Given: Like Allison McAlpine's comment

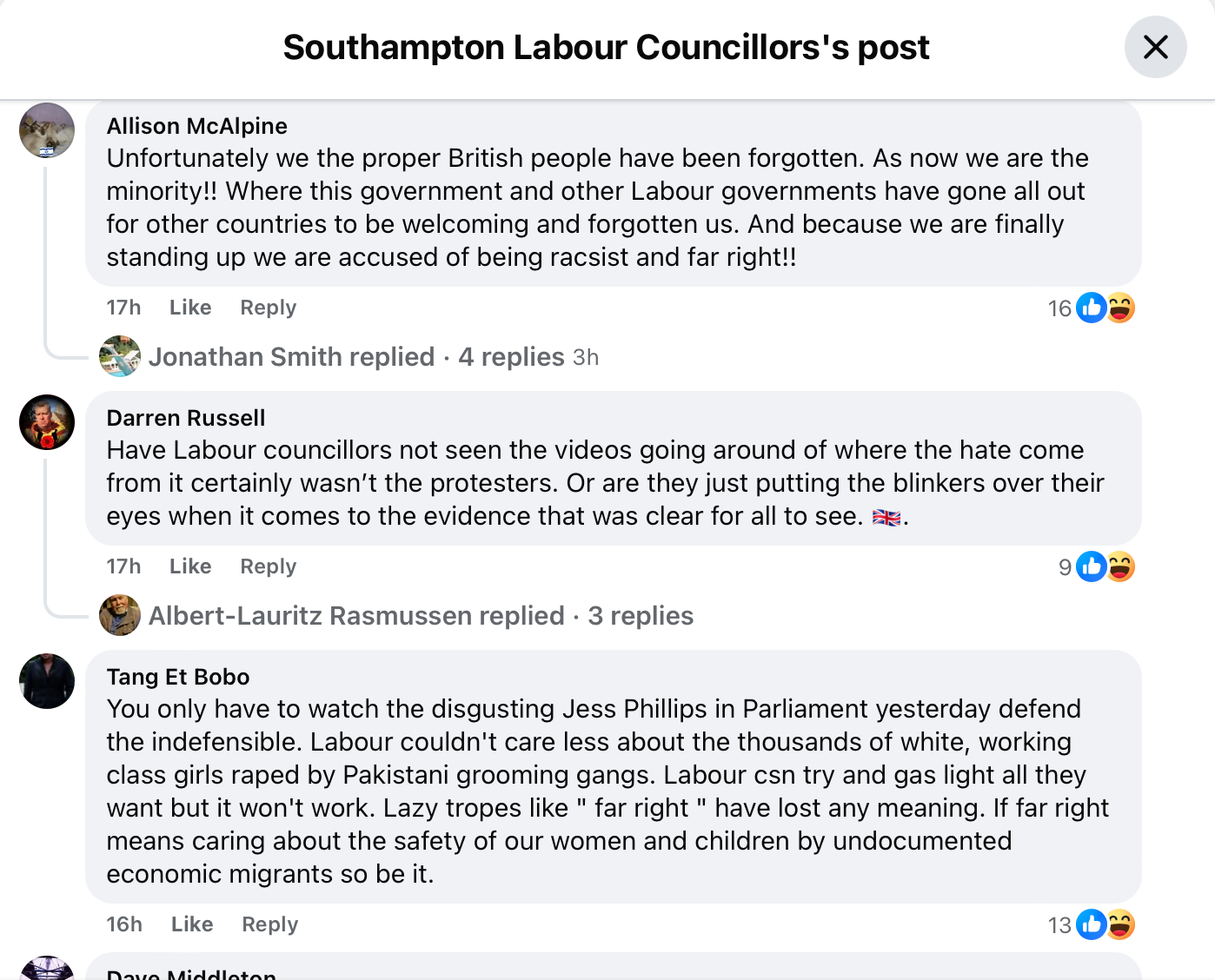Looking at the screenshot, I should click(190, 308).
